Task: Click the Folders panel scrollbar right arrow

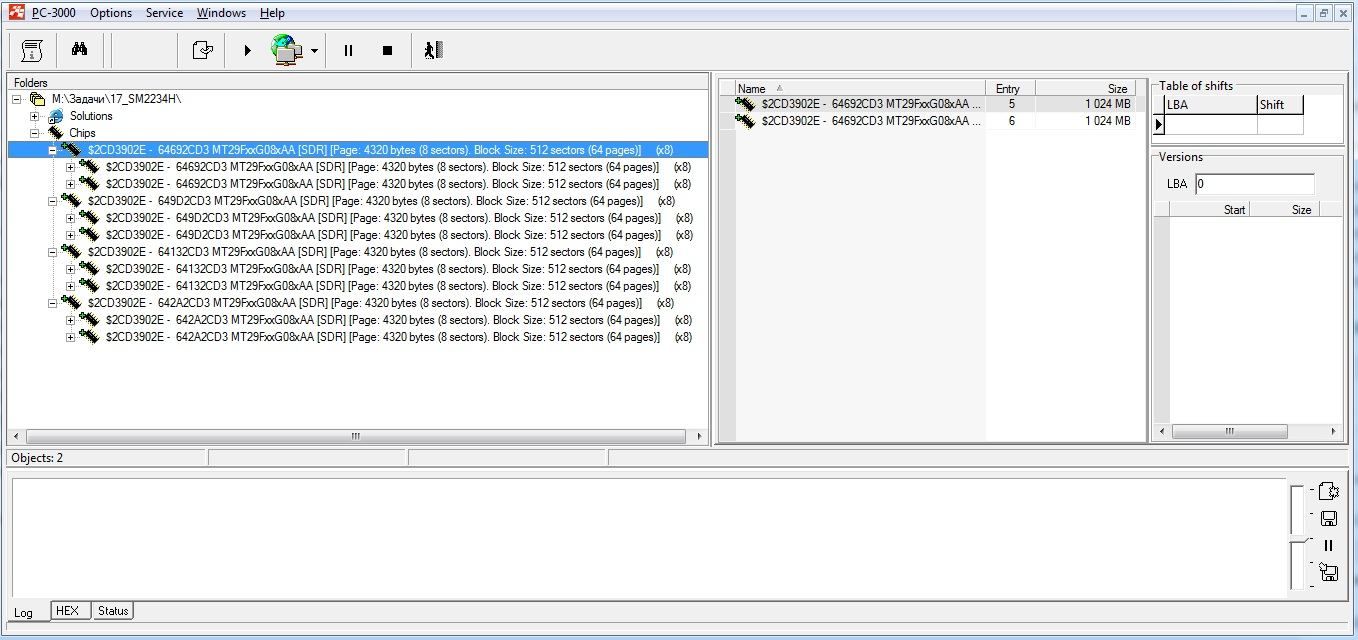Action: (x=700, y=437)
